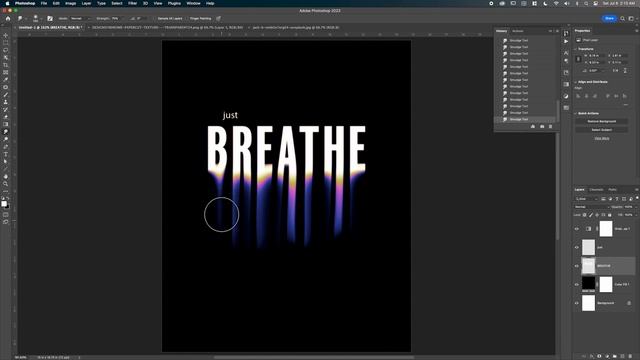The image size is (640, 360).
Task: Open the smudge Mode dropdown
Action: pyautogui.click(x=80, y=18)
